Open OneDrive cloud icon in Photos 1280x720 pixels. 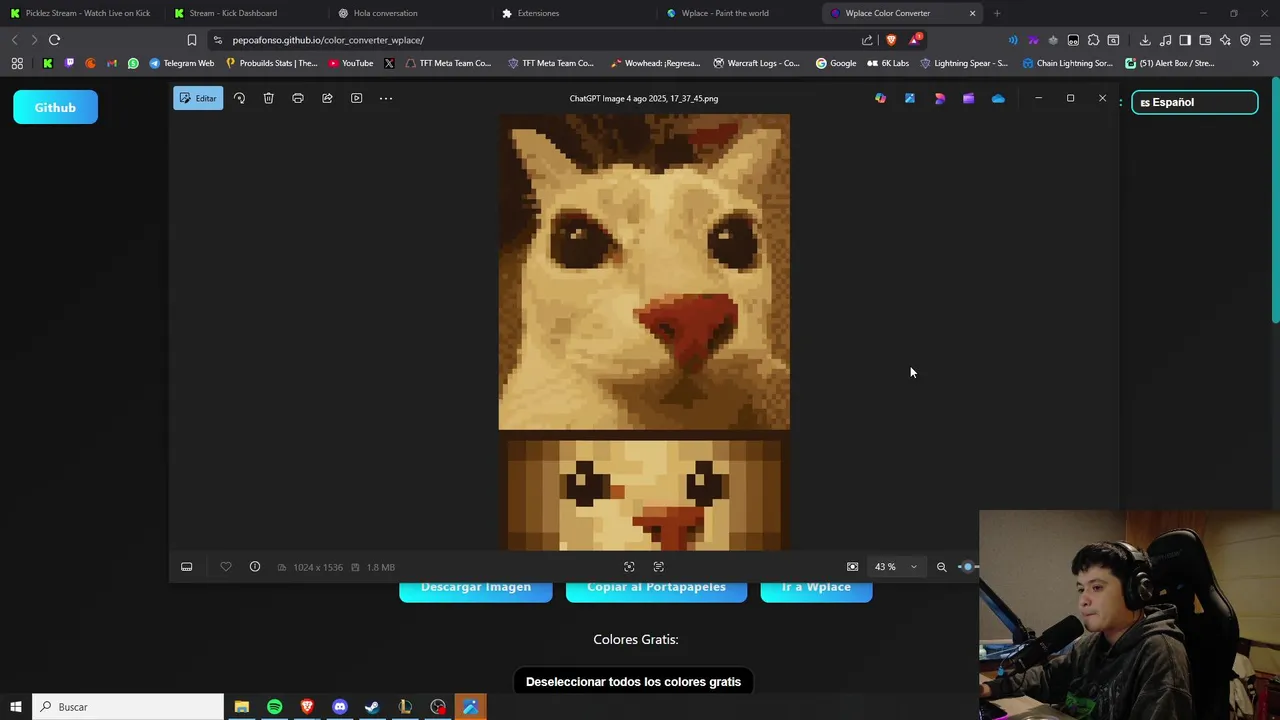pyautogui.click(x=998, y=98)
